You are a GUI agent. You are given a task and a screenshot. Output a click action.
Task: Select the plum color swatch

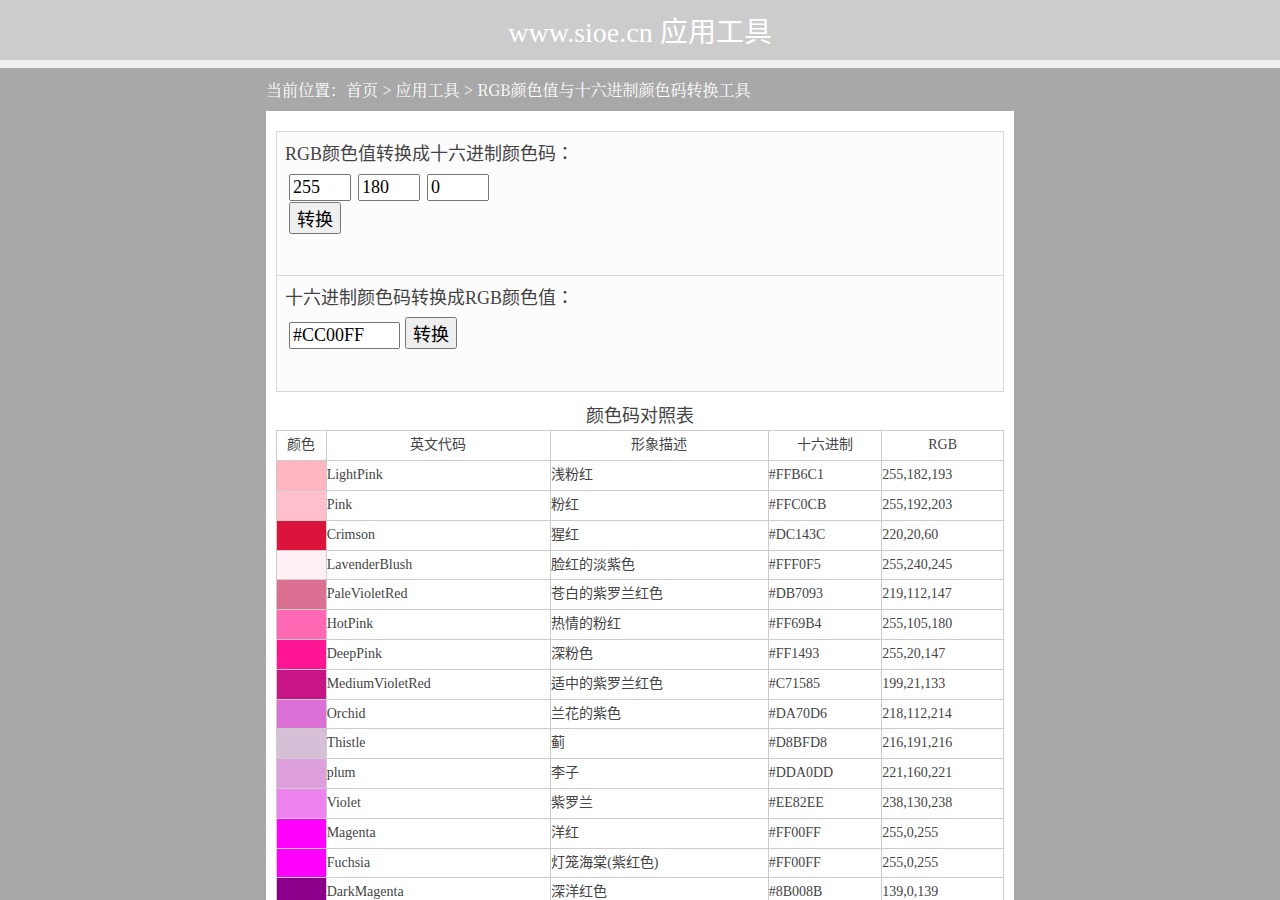pos(302,773)
